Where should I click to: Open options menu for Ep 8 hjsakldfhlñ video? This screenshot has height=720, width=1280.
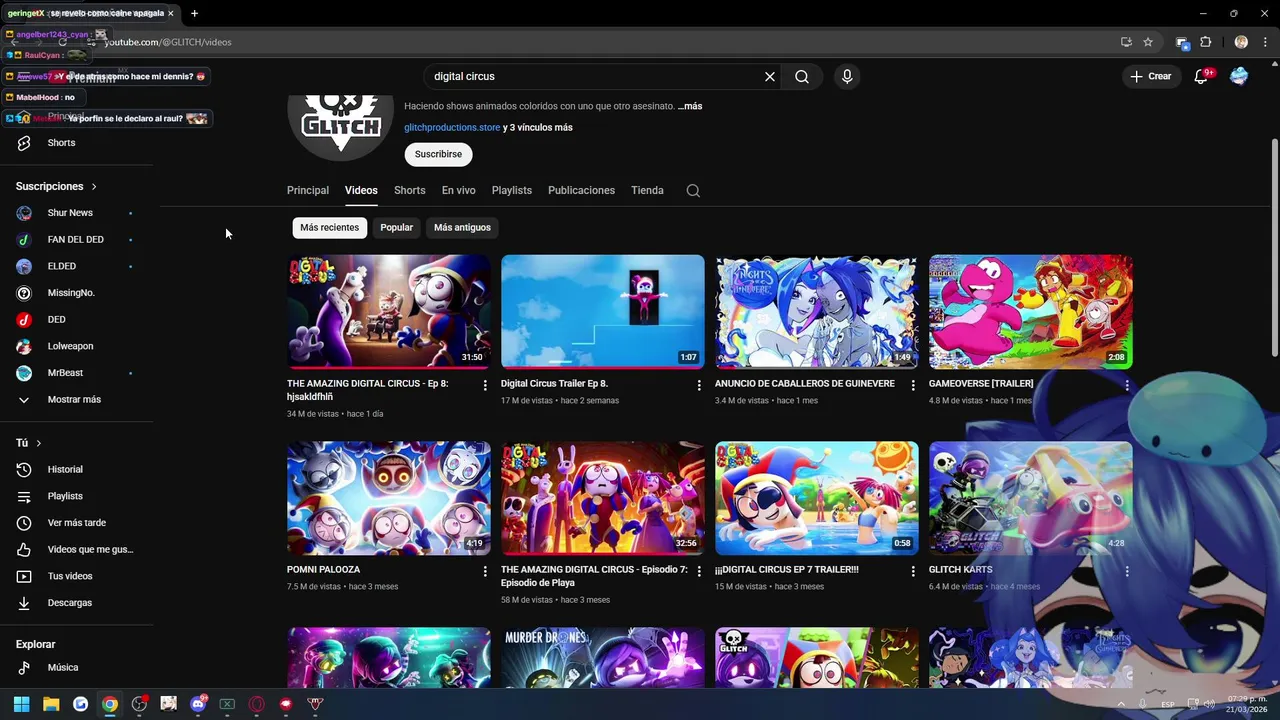(485, 385)
